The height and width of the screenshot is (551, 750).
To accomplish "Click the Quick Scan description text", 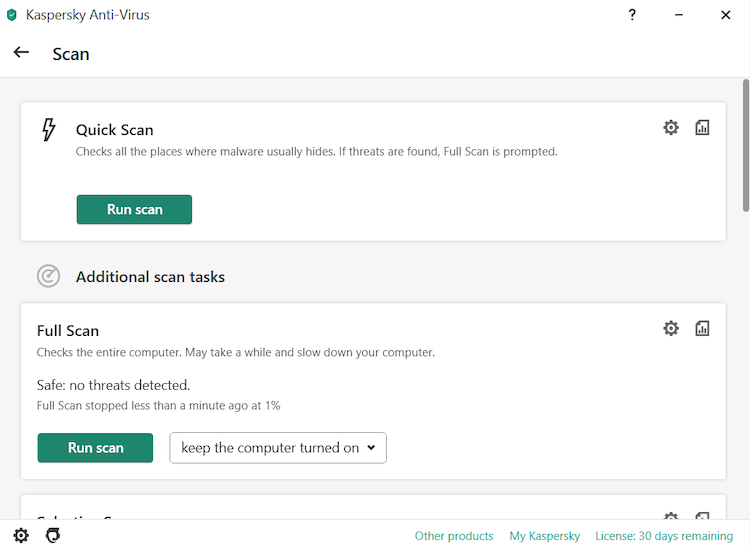I will 317,152.
